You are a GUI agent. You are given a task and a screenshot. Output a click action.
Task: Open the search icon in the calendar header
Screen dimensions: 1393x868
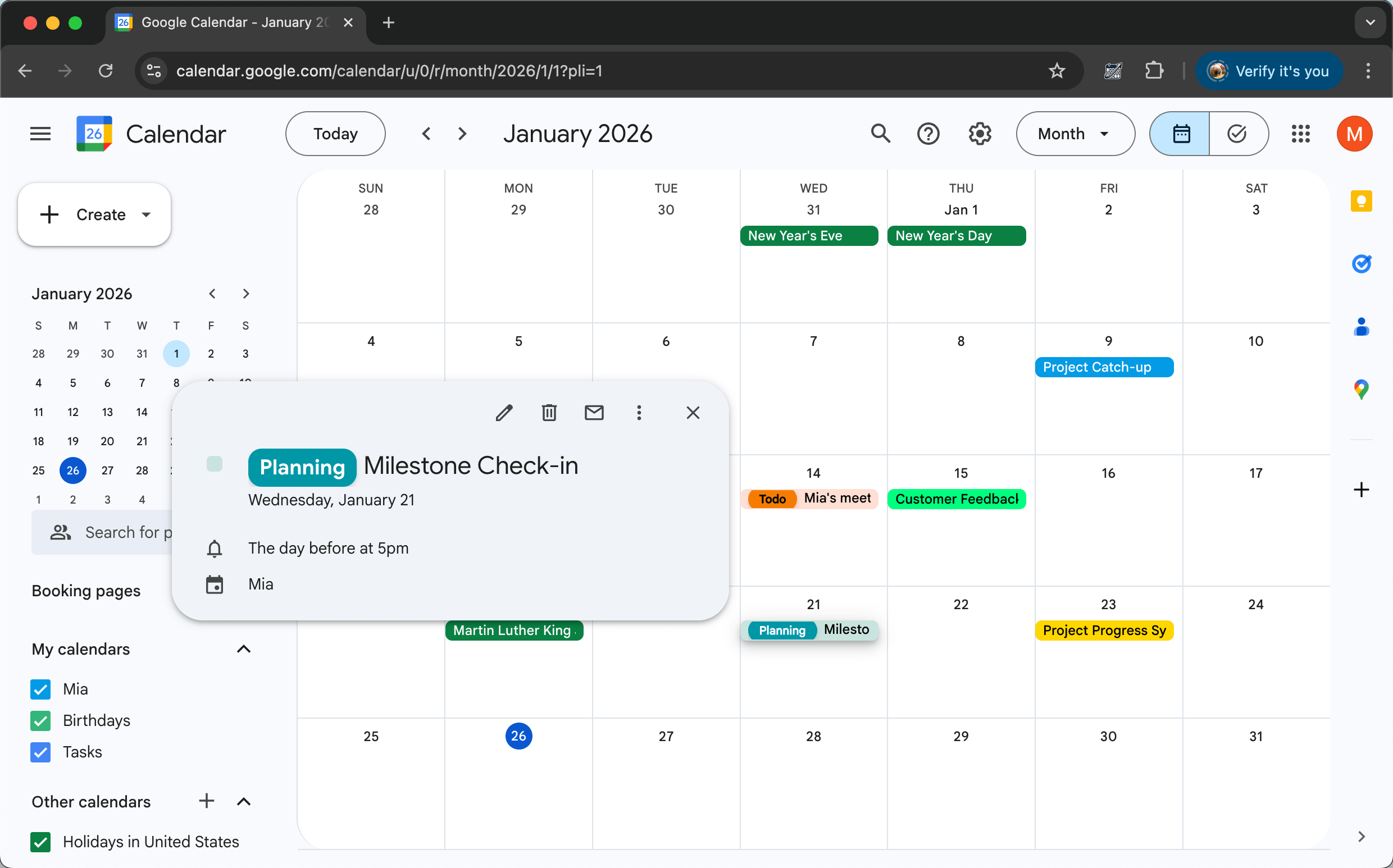(880, 133)
